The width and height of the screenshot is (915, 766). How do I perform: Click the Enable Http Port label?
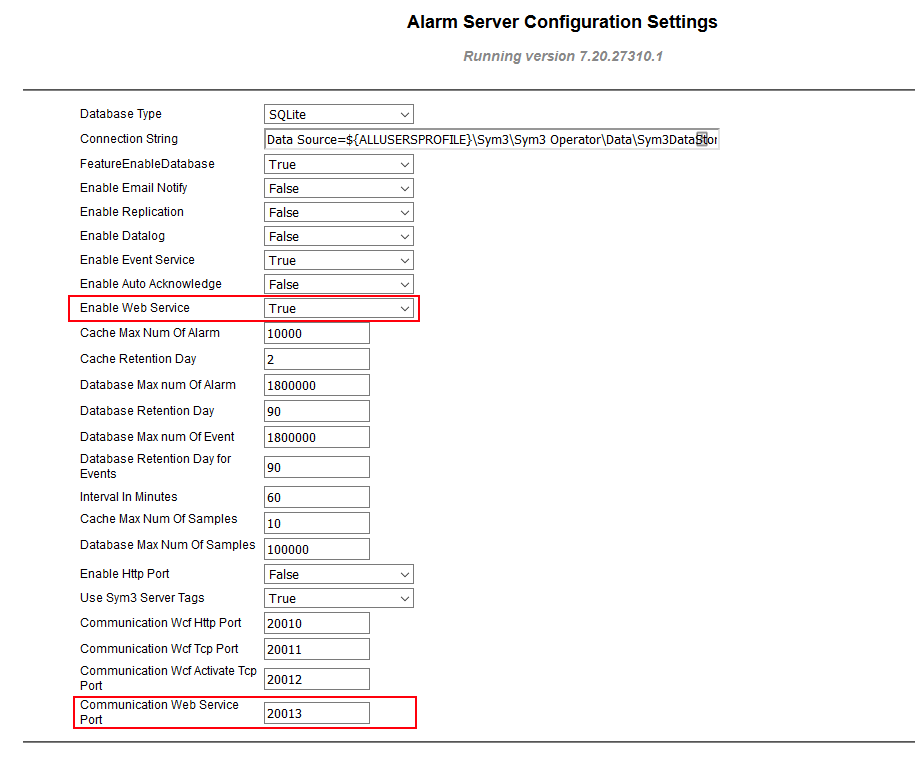pos(124,573)
